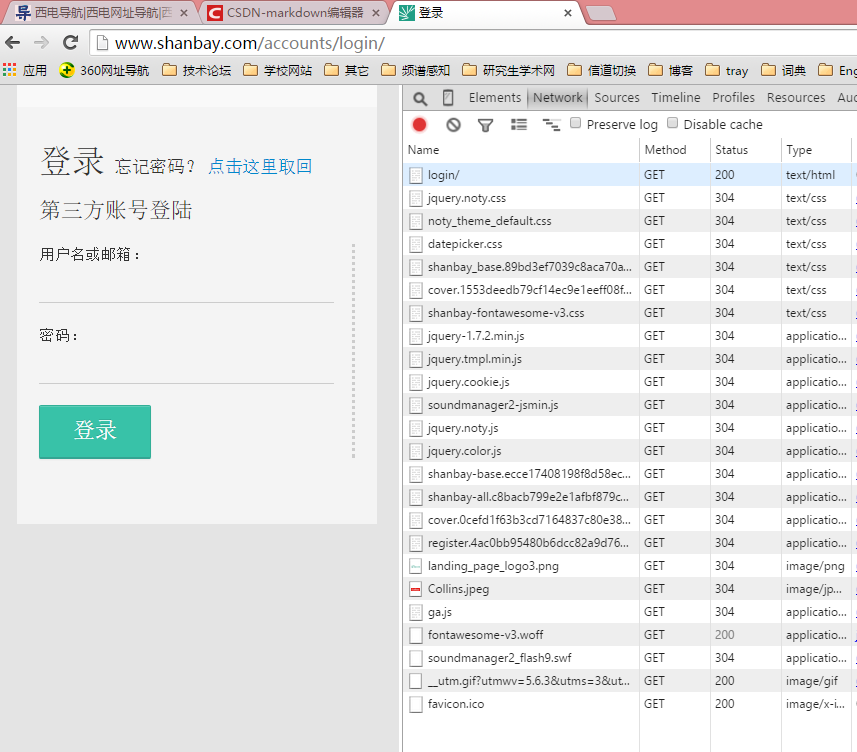Viewport: 857px width, 752px height.
Task: Expand the 研究生学术网 bookmark folder
Action: (x=508, y=71)
